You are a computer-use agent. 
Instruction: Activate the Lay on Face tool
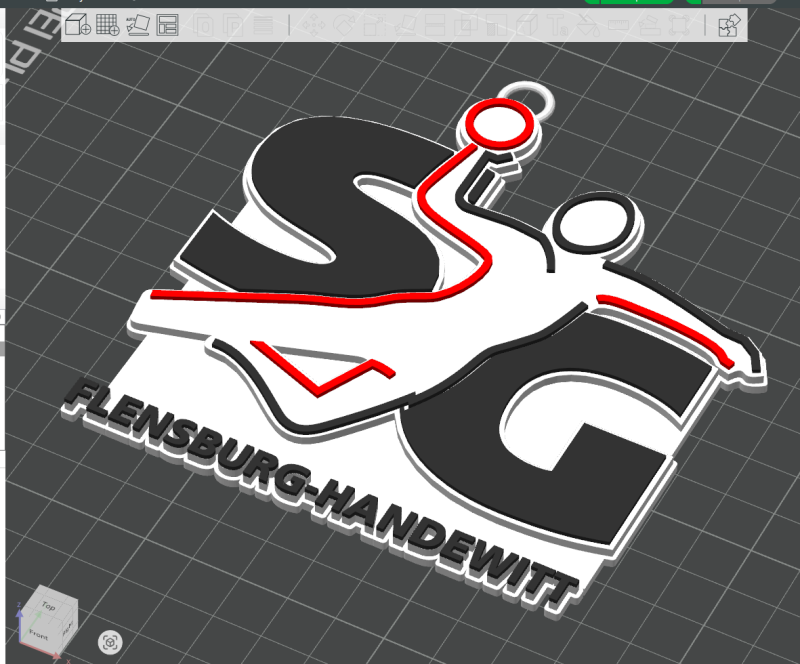point(404,25)
